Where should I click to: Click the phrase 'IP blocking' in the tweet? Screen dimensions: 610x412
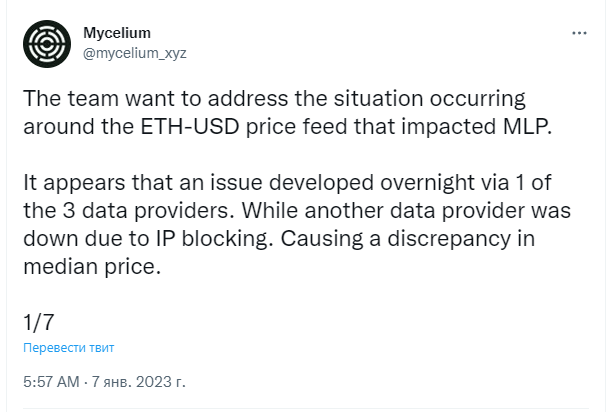pos(213,238)
